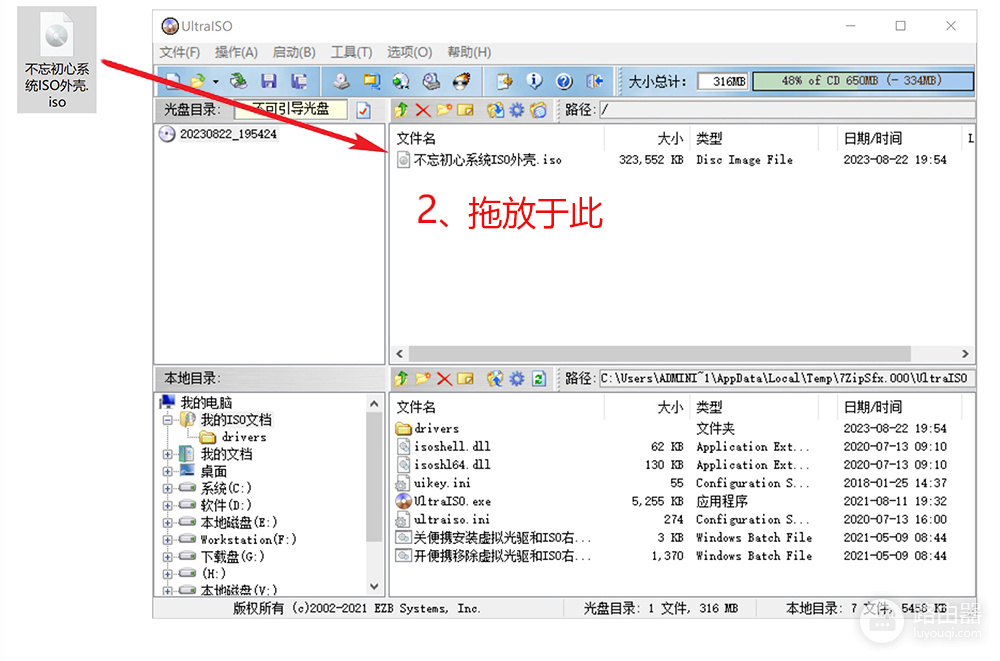The image size is (1000, 661).
Task: Click the Open CD/DVD disc icon with green arrow
Action: [239, 81]
